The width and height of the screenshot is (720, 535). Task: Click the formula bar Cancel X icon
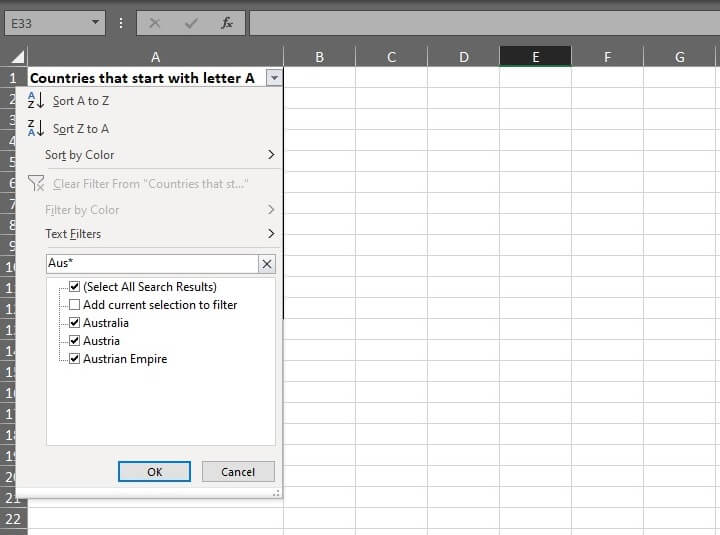(155, 22)
